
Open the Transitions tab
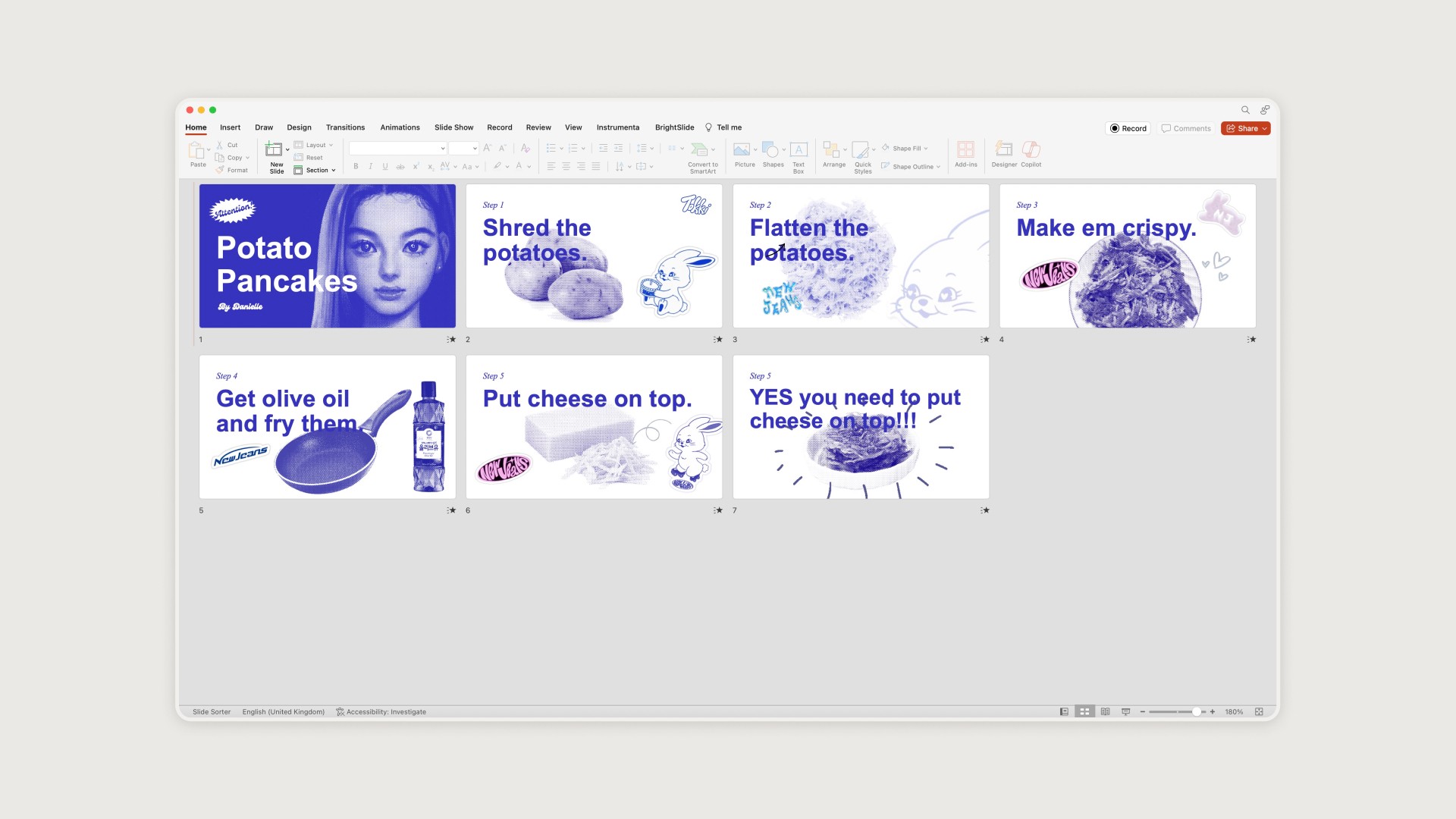pyautogui.click(x=345, y=127)
